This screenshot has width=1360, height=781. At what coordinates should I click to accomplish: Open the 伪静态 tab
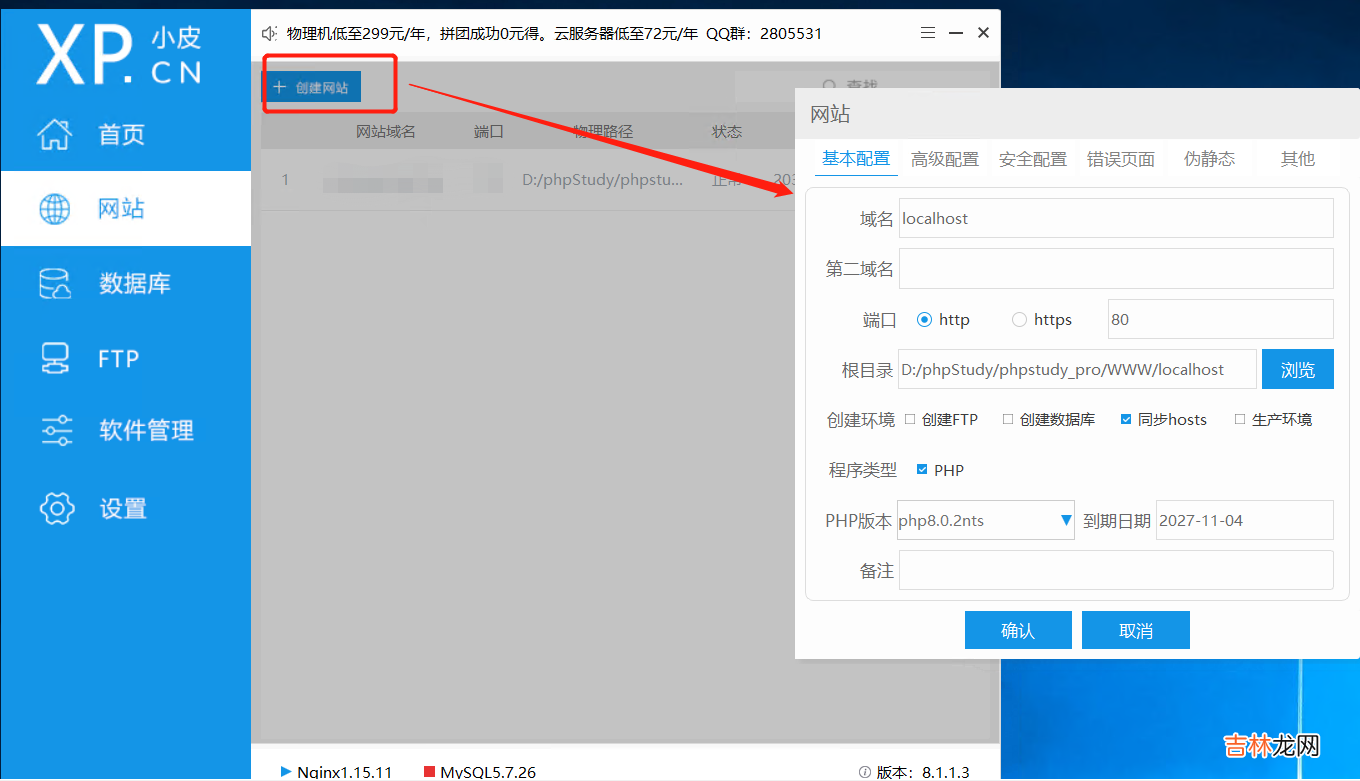(1209, 159)
